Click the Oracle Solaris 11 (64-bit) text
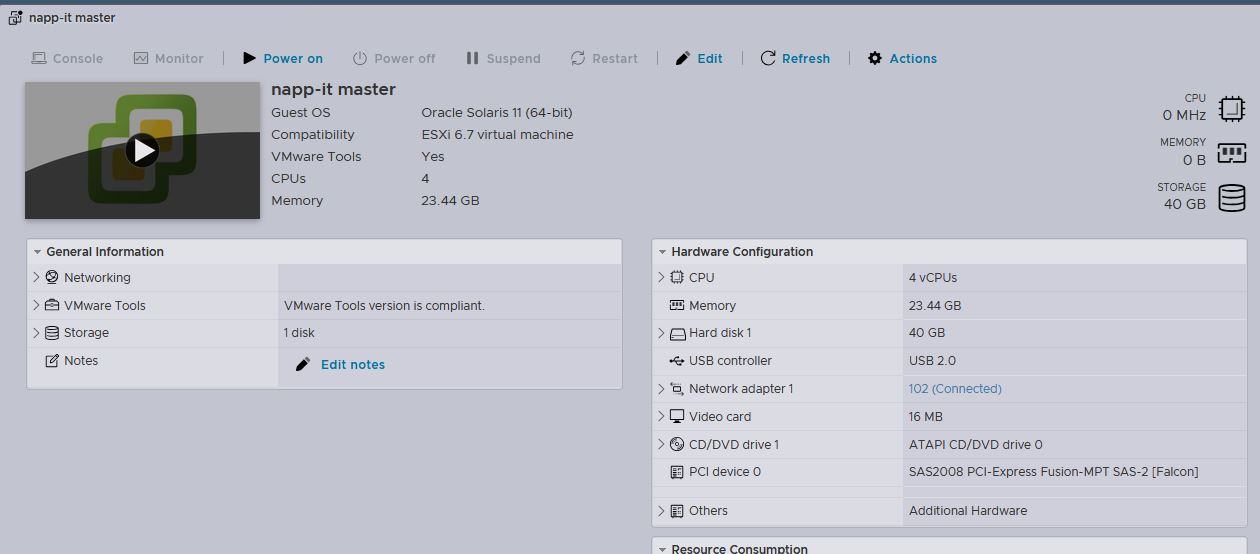The width and height of the screenshot is (1260, 554). (x=497, y=113)
